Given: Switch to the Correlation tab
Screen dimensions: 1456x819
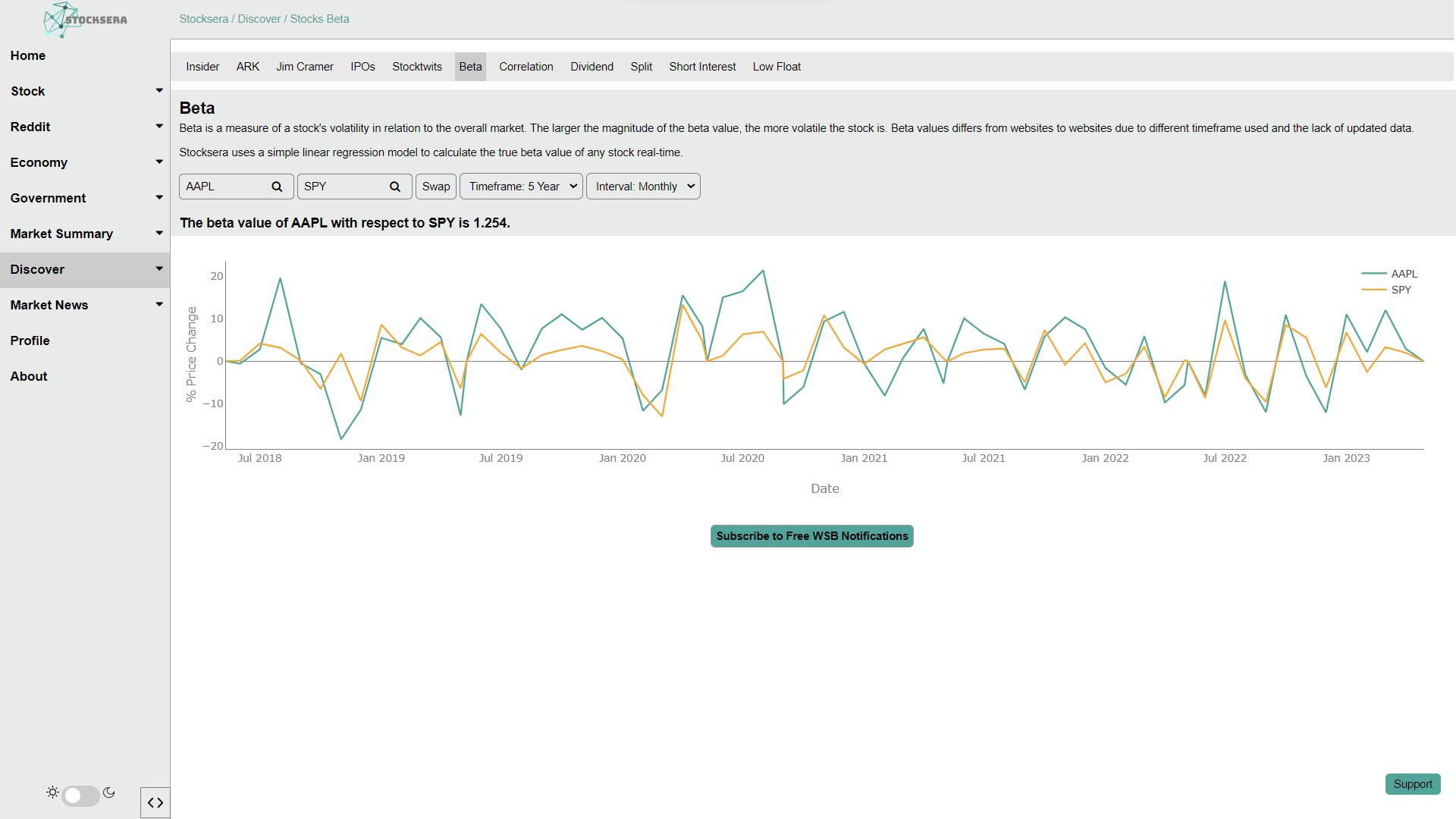Looking at the screenshot, I should click(526, 67).
